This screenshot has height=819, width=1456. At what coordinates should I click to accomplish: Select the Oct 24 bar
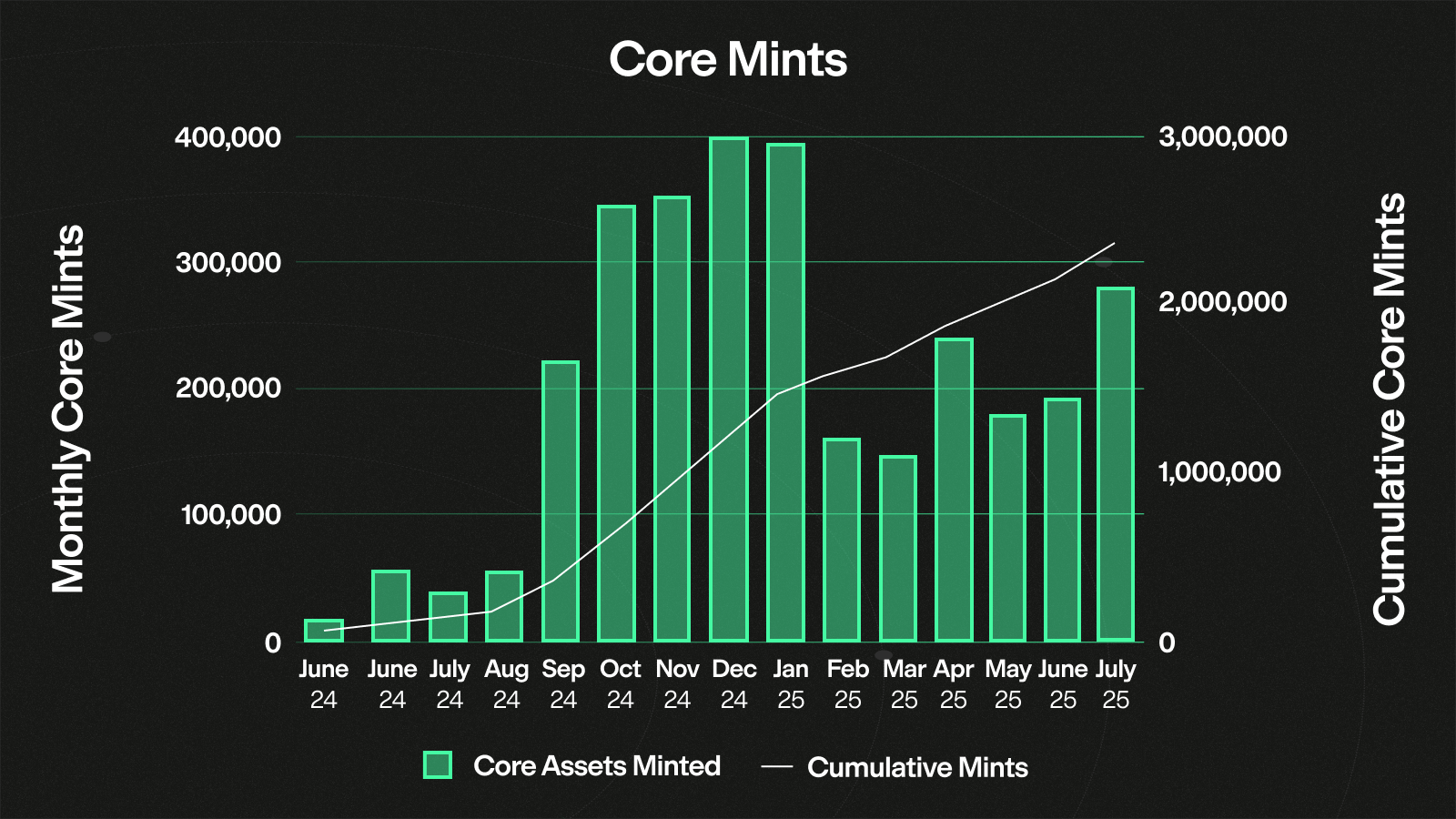[x=616, y=423]
